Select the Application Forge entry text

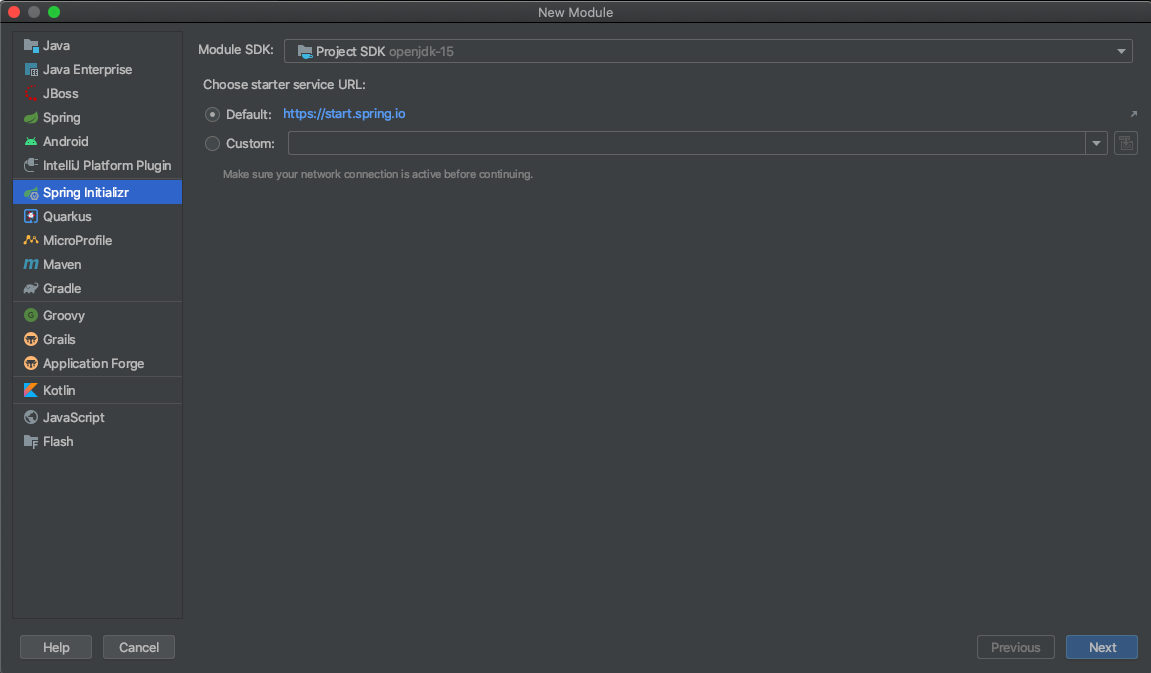(93, 363)
